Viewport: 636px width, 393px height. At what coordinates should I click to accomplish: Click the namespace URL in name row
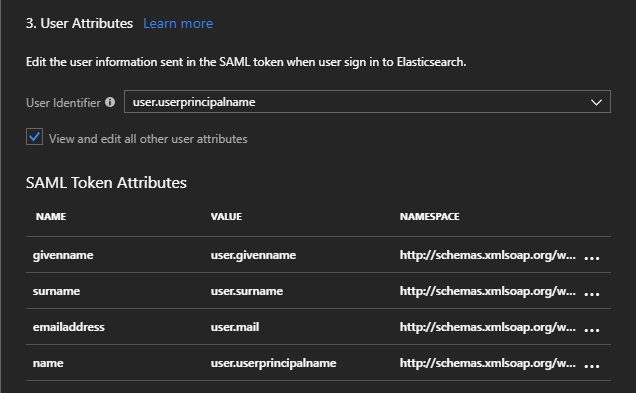[488, 363]
